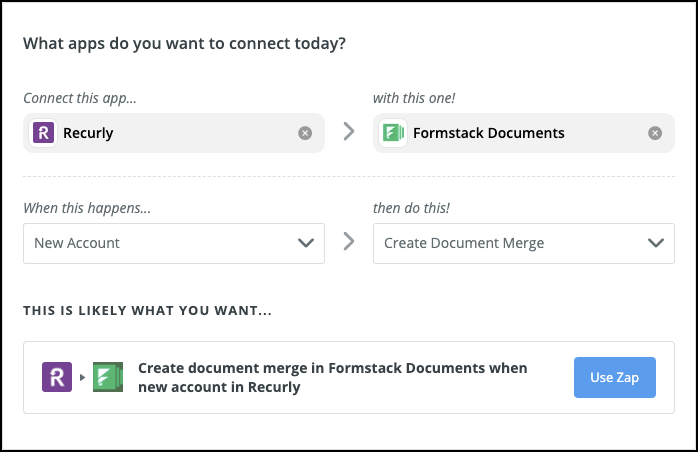
Task: Clear the Recurly app selection
Action: pos(305,133)
